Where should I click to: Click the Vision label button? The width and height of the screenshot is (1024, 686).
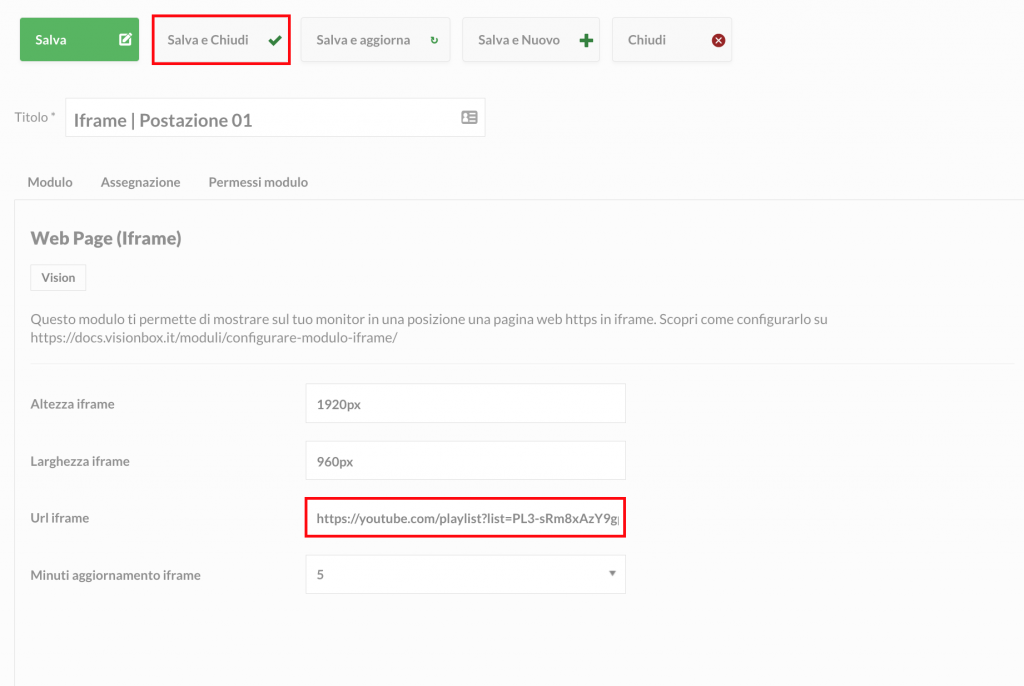(58, 278)
